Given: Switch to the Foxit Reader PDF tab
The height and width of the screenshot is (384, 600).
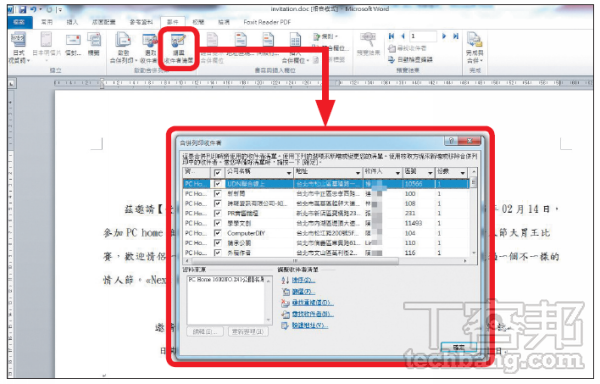Looking at the screenshot, I should [267, 22].
